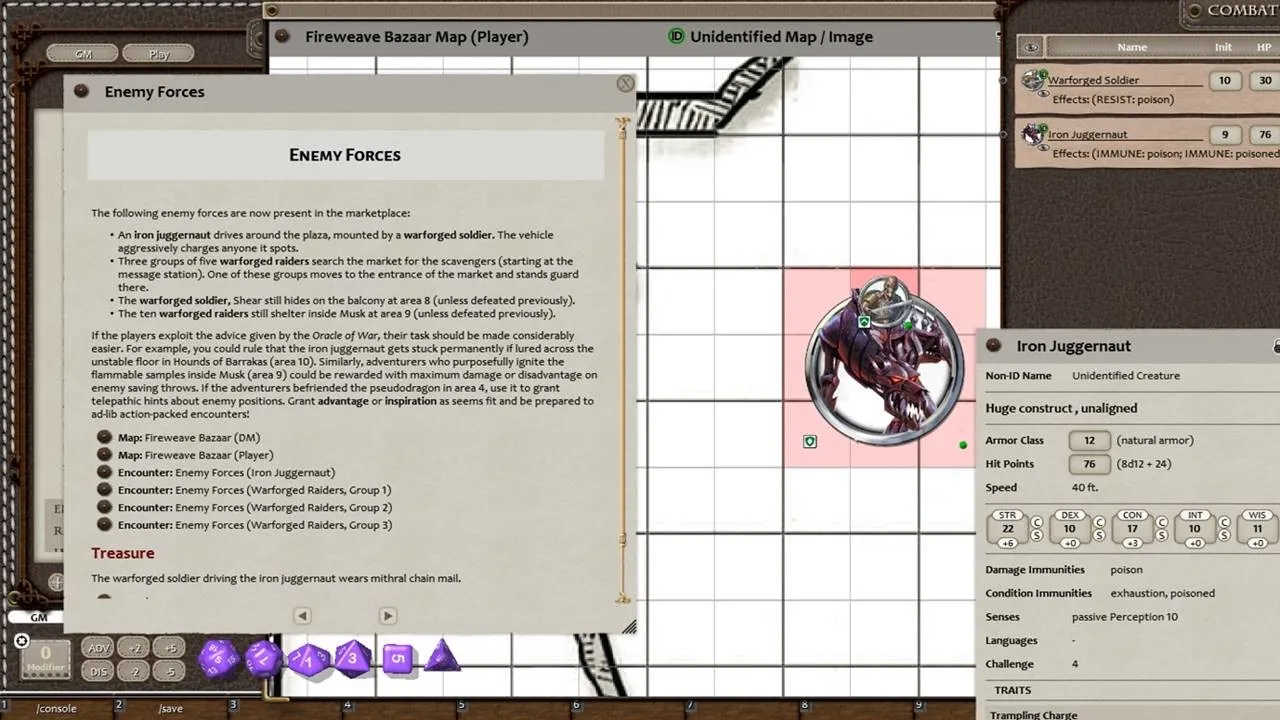Click the ID icon on map header
This screenshot has width=1280, height=720.
click(676, 36)
